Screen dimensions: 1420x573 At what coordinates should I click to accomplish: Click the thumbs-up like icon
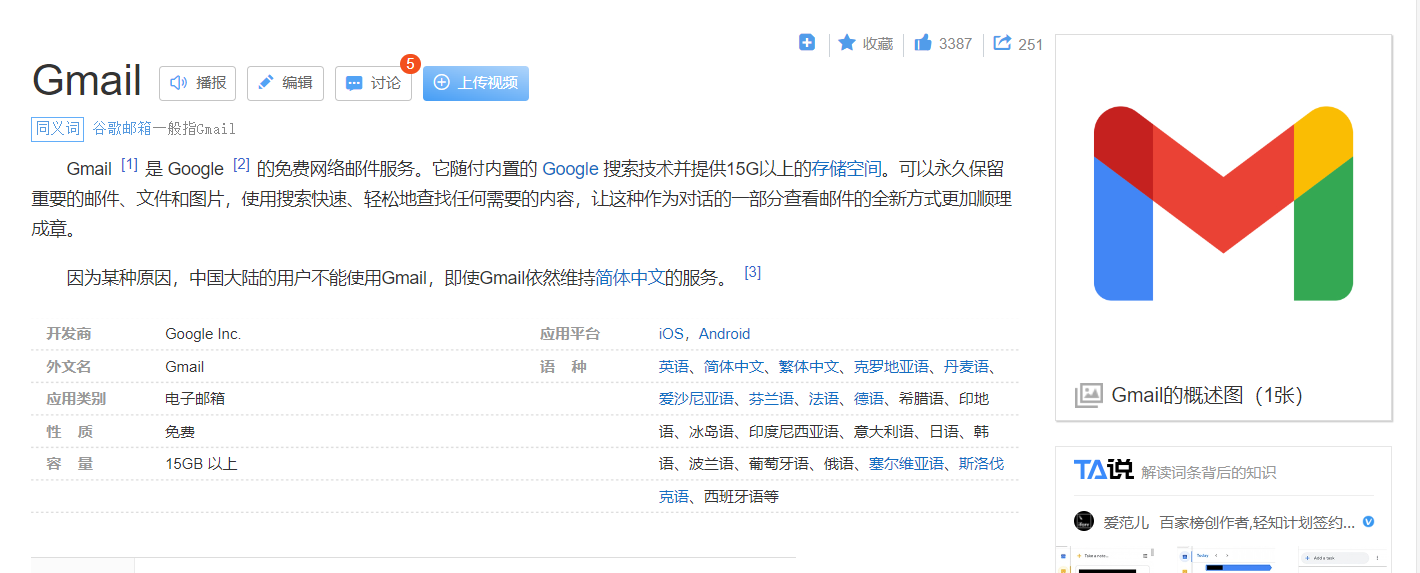tap(923, 43)
